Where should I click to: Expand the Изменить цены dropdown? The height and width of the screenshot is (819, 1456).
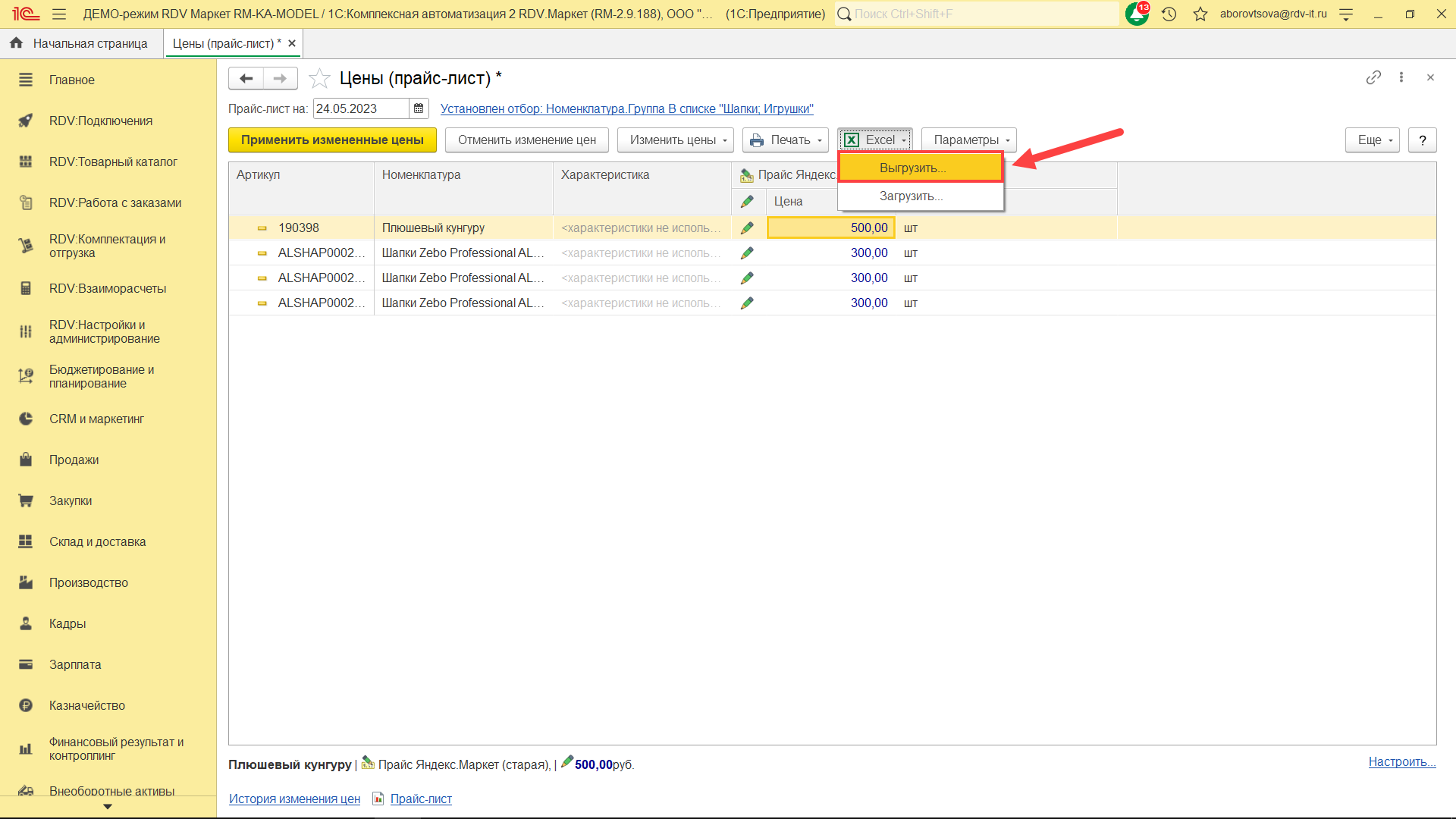tap(675, 140)
